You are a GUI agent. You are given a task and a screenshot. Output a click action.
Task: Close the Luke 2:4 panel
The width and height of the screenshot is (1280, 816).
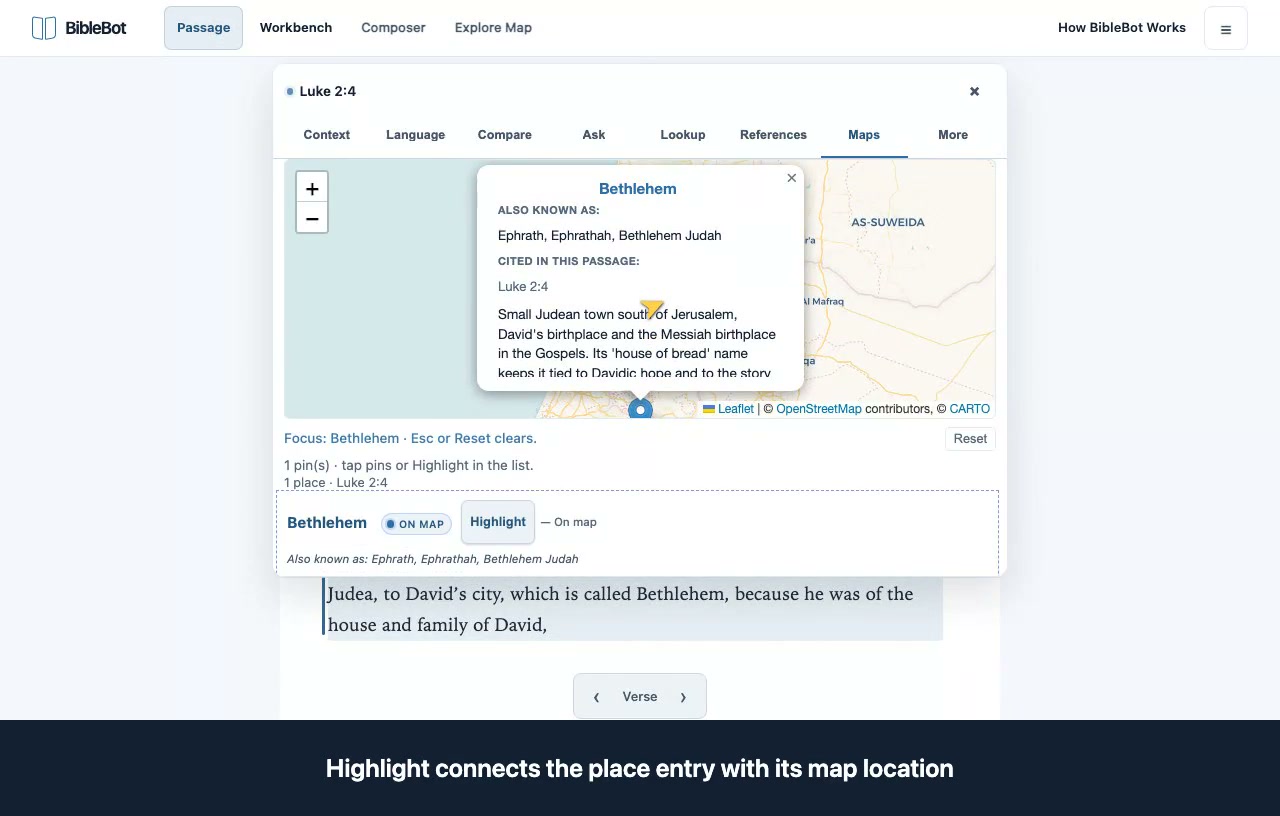[x=974, y=91]
